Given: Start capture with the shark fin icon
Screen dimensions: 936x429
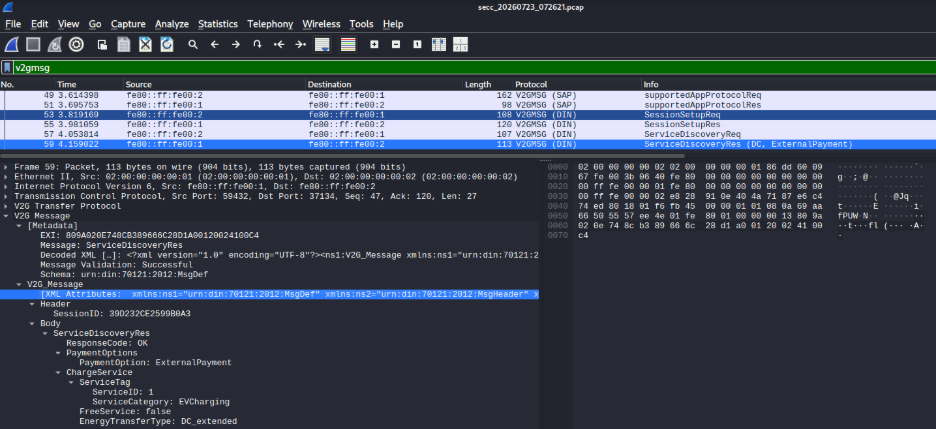Looking at the screenshot, I should [11, 44].
